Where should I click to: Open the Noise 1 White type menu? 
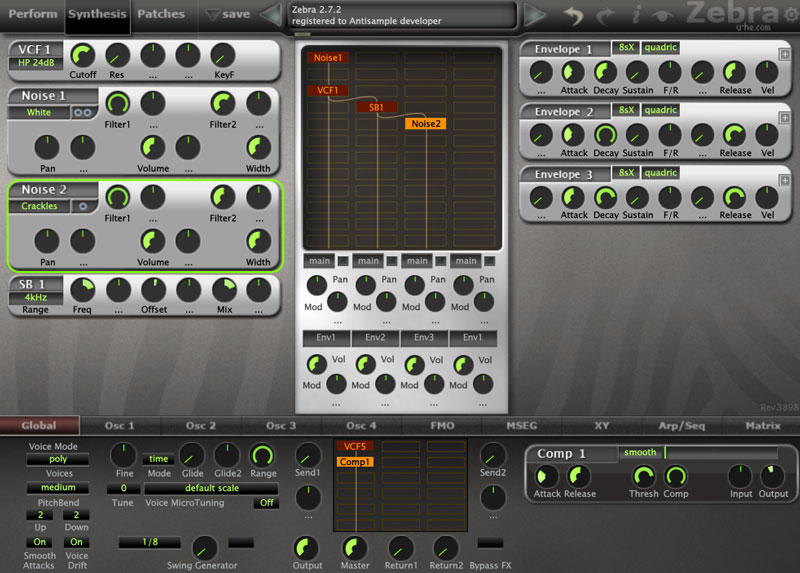click(39, 112)
